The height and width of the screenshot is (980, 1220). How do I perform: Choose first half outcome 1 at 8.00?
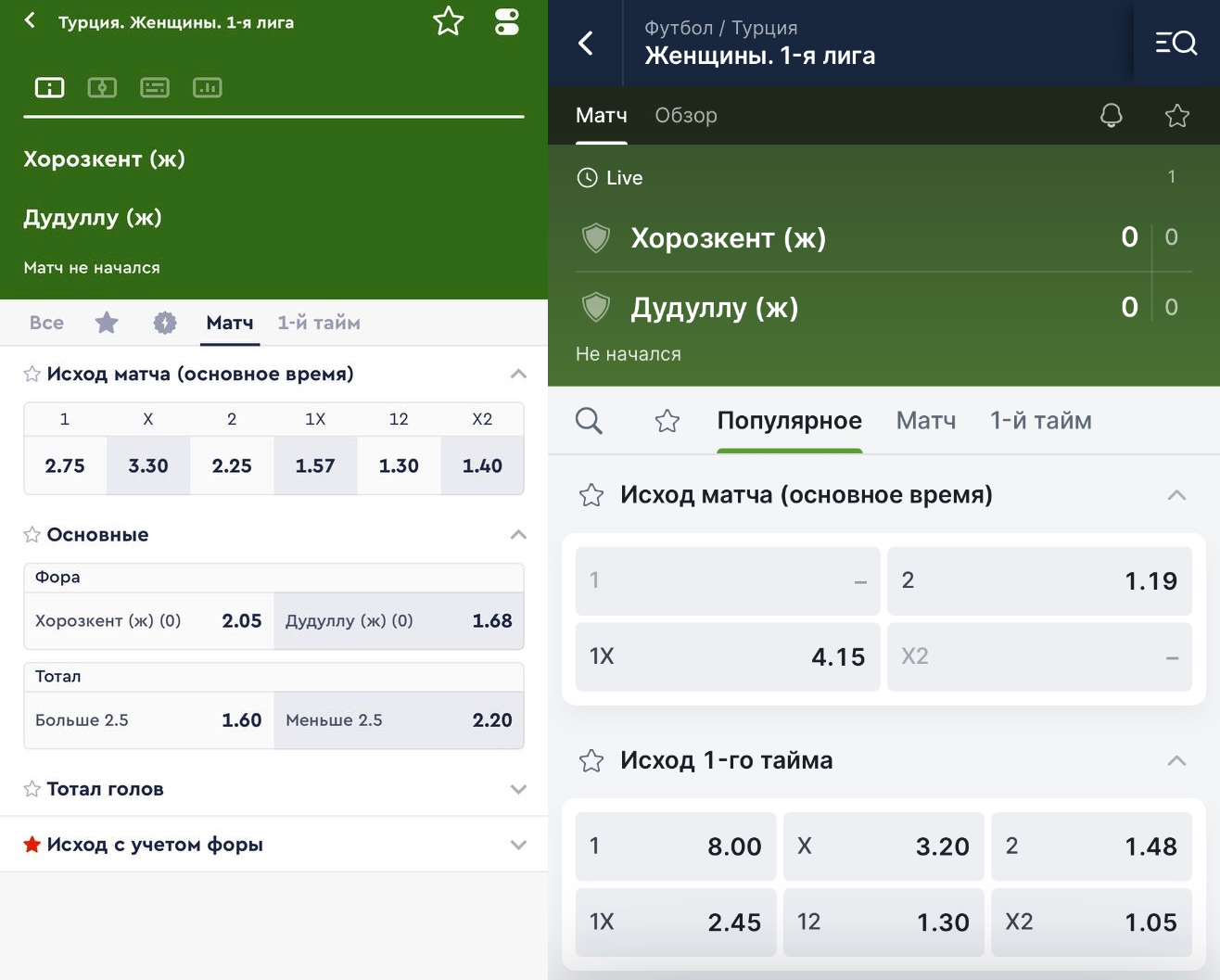click(676, 846)
